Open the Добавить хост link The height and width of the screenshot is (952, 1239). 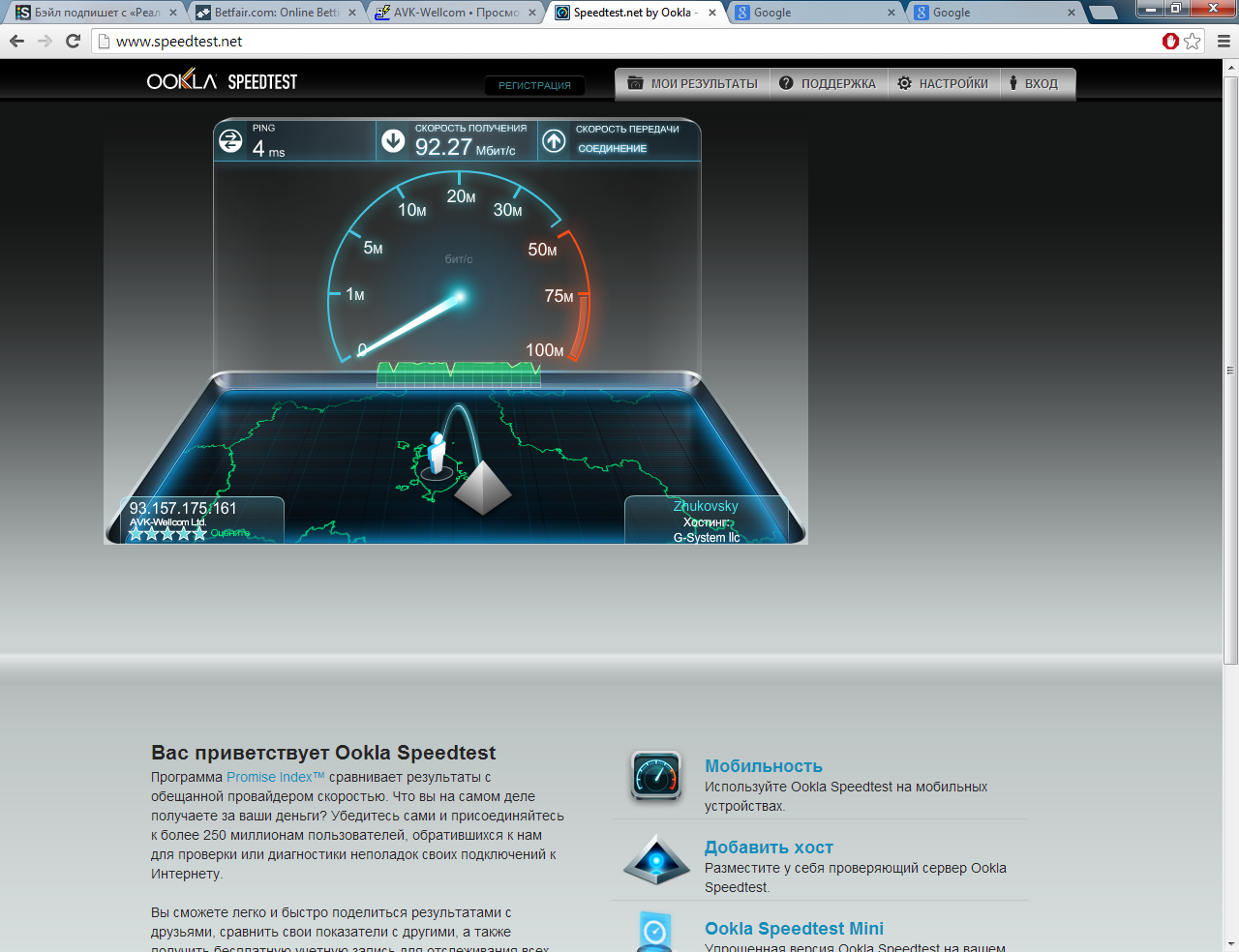(x=769, y=848)
